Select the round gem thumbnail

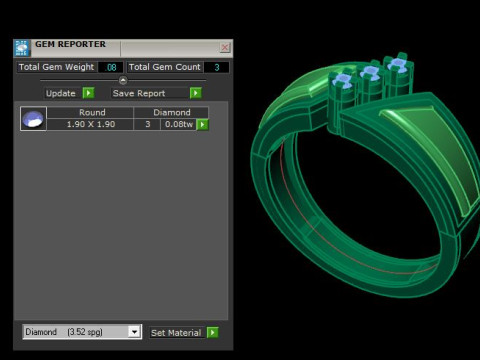[33, 119]
